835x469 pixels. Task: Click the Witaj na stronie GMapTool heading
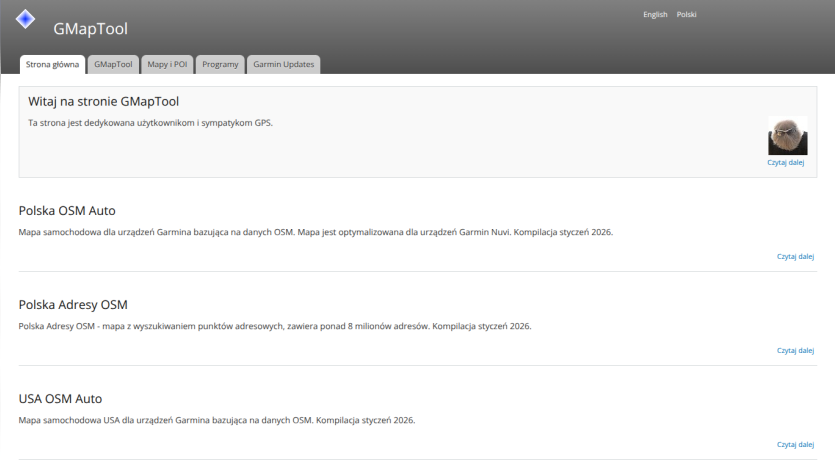[103, 101]
